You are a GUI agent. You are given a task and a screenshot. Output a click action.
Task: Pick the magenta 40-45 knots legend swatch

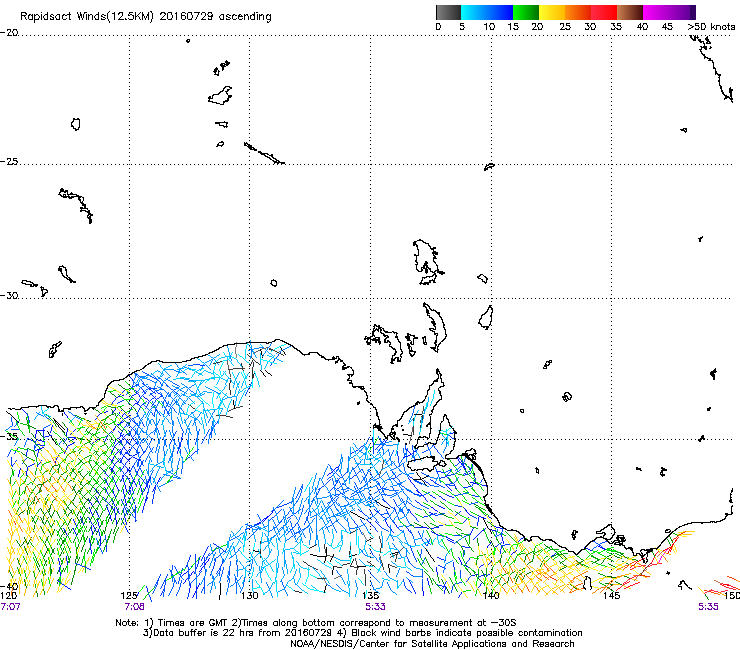pyautogui.click(x=656, y=12)
